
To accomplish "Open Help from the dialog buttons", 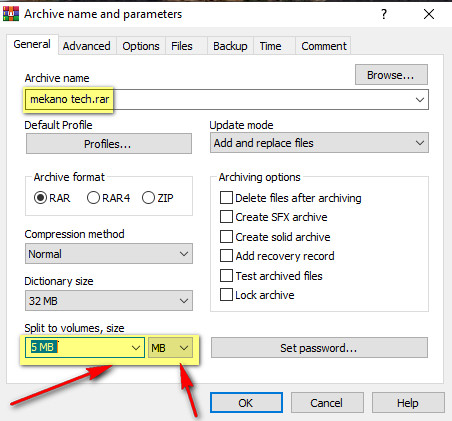I will (x=408, y=403).
